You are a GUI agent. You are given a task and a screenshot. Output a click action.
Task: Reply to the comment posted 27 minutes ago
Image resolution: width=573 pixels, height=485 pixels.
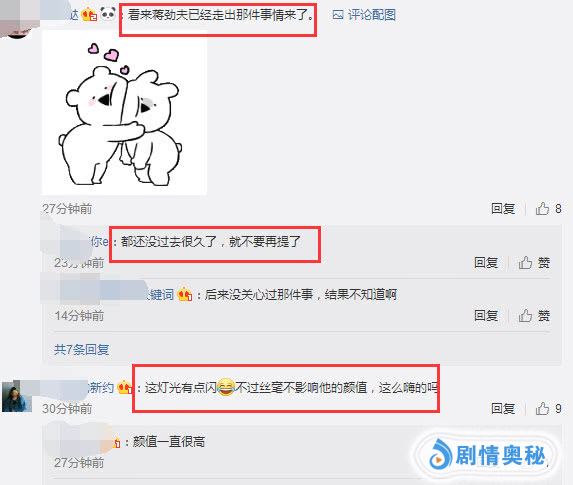(503, 209)
